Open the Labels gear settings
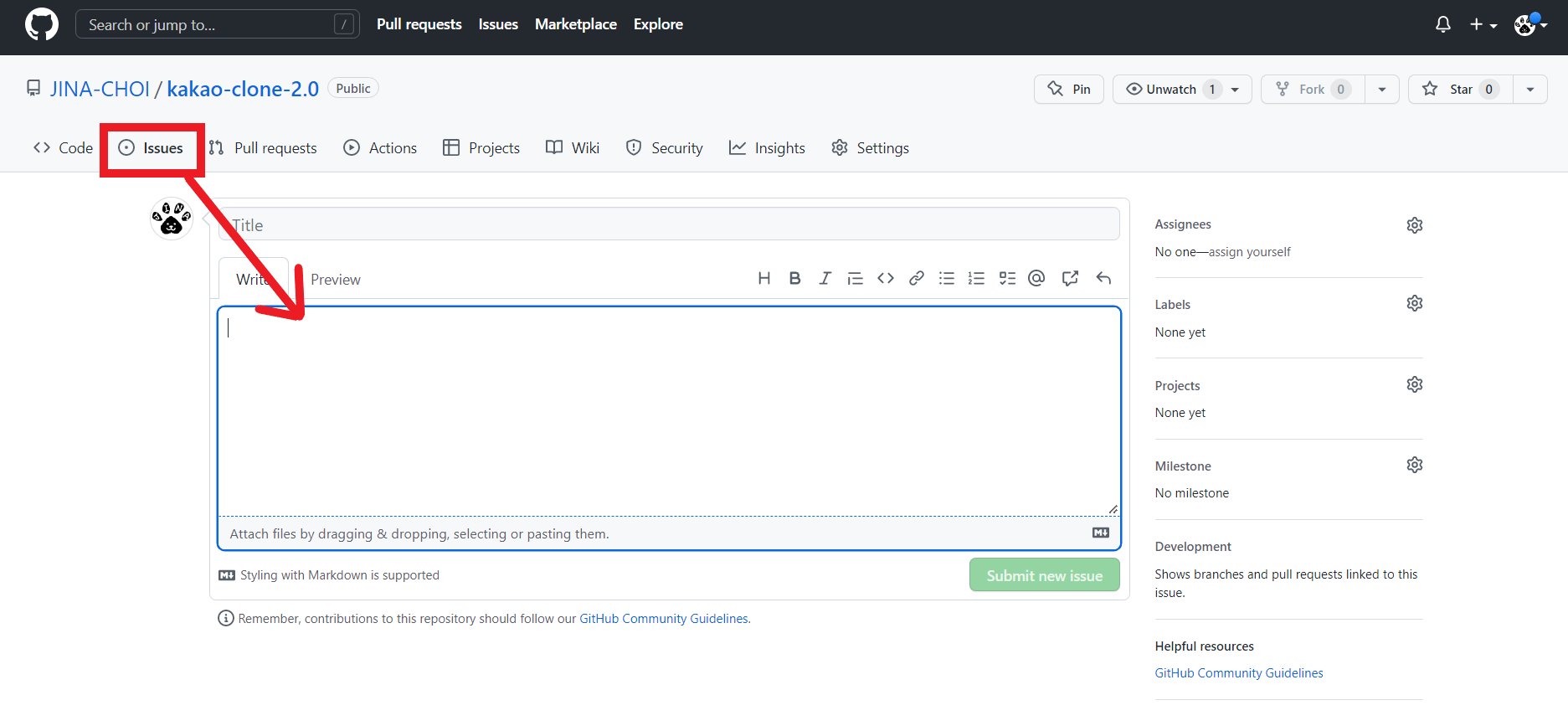Viewport: 1568px width, 726px height. (x=1415, y=303)
